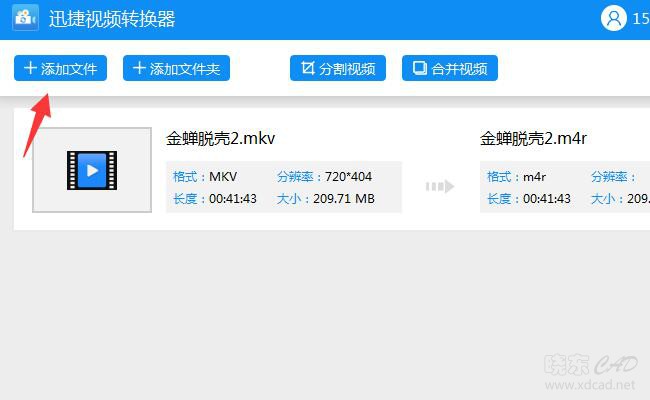
Task: Click the 添加文件 button
Action: 61,68
